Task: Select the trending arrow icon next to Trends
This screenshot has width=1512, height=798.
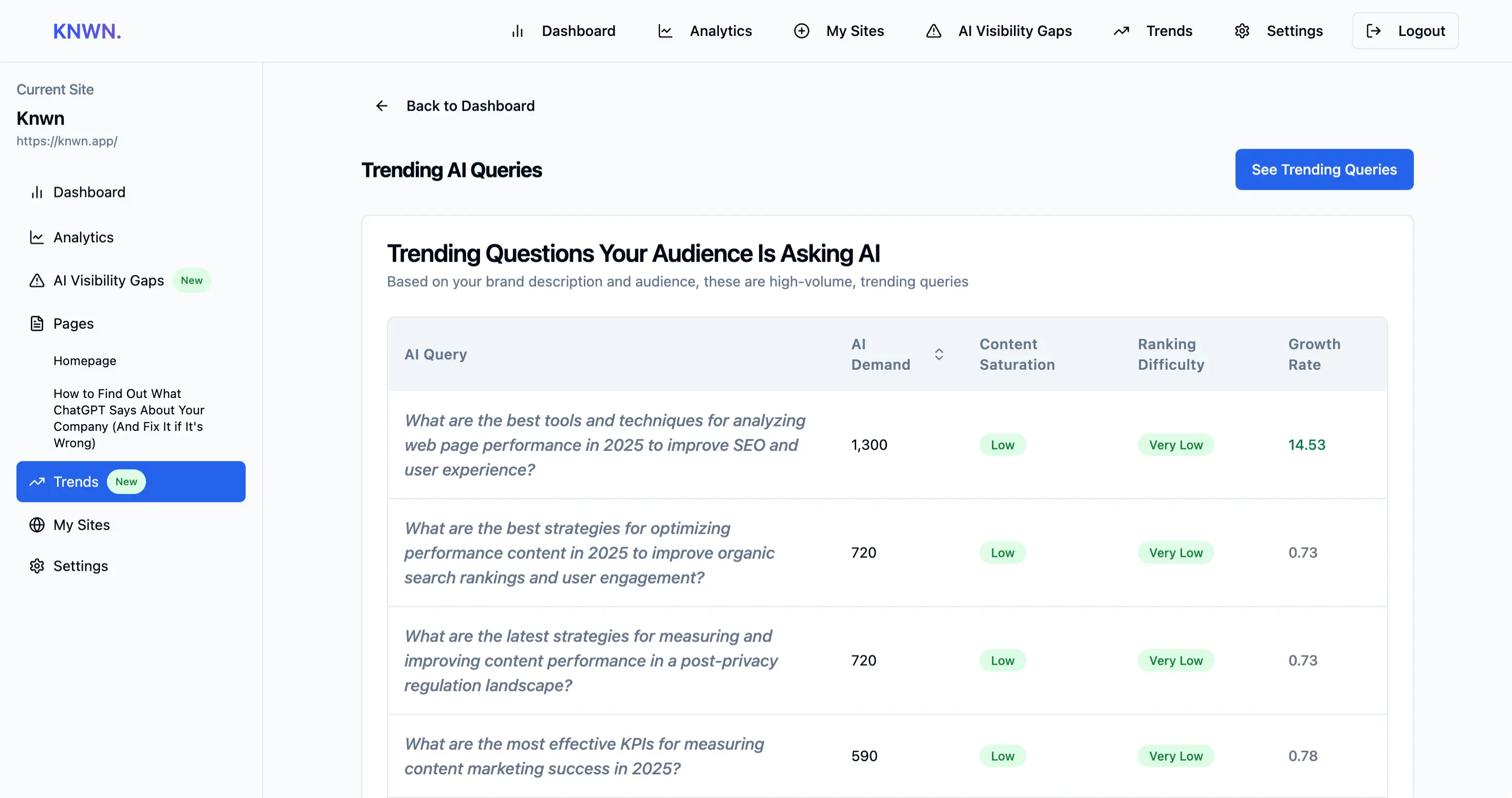Action: [x=1122, y=30]
